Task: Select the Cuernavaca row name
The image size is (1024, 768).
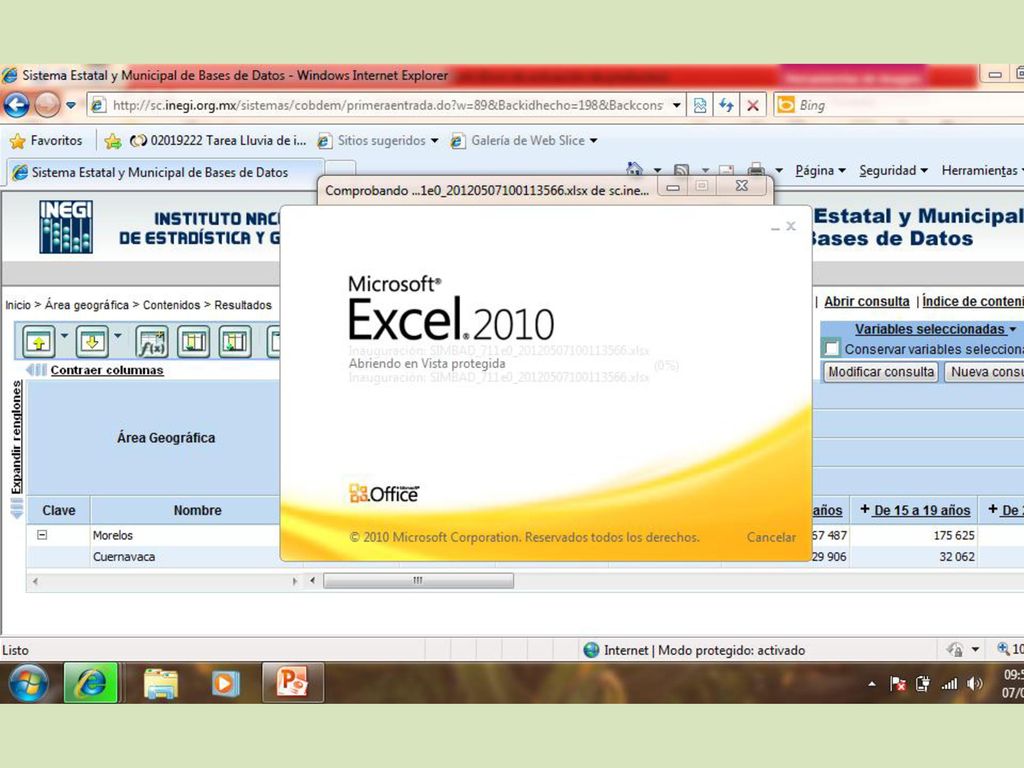Action: coord(123,557)
